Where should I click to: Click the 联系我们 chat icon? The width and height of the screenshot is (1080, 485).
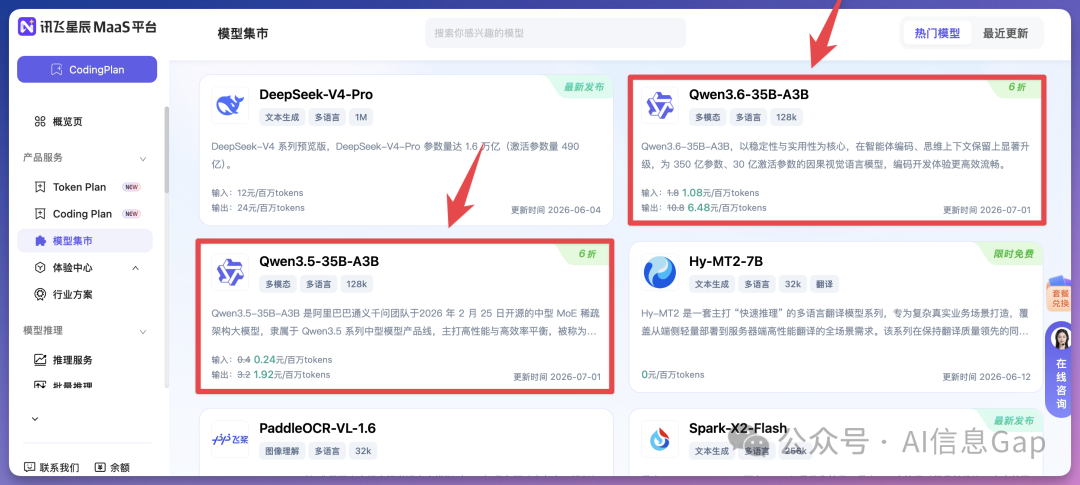[x=30, y=468]
